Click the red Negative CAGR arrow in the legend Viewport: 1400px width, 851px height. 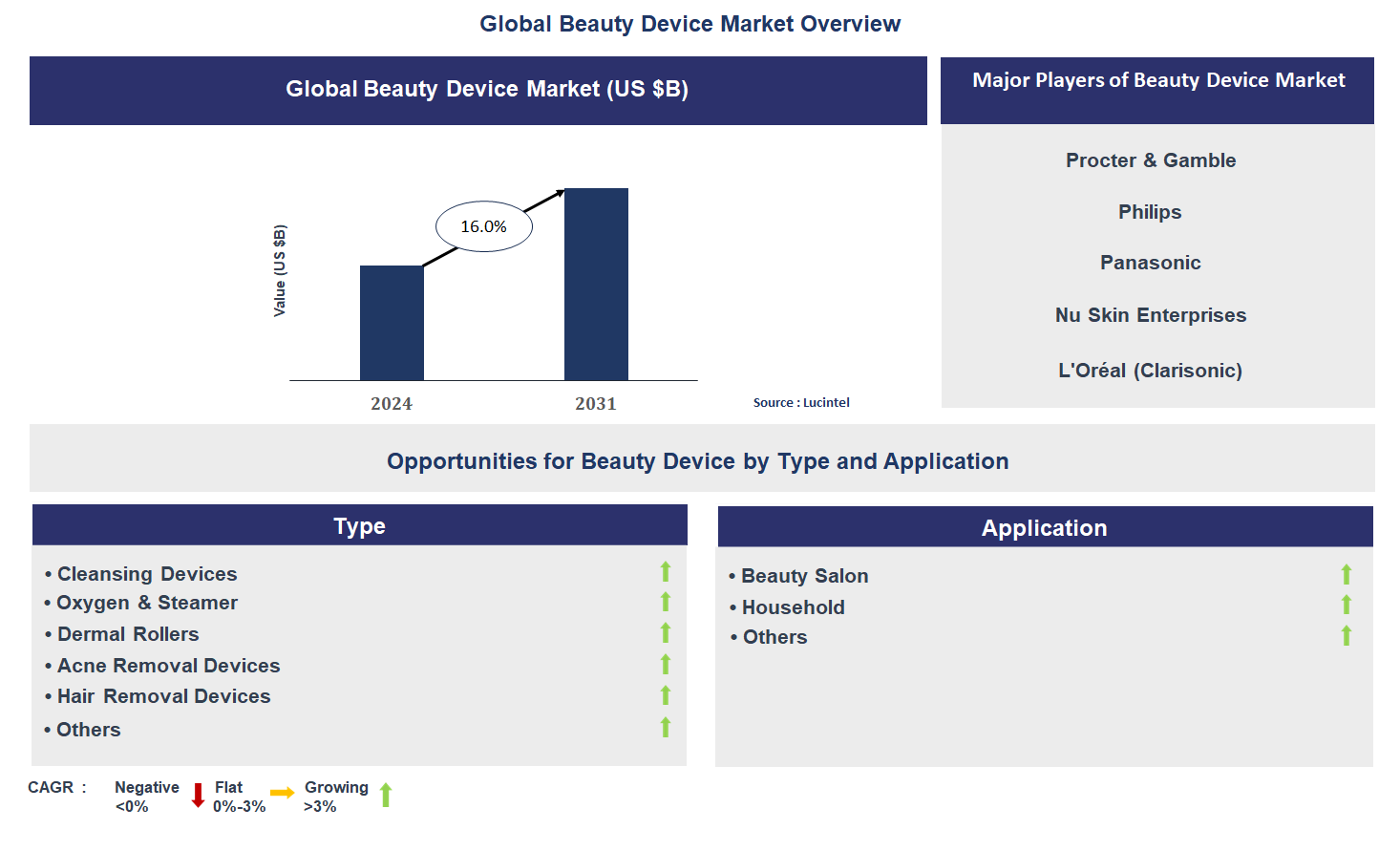click(x=198, y=796)
